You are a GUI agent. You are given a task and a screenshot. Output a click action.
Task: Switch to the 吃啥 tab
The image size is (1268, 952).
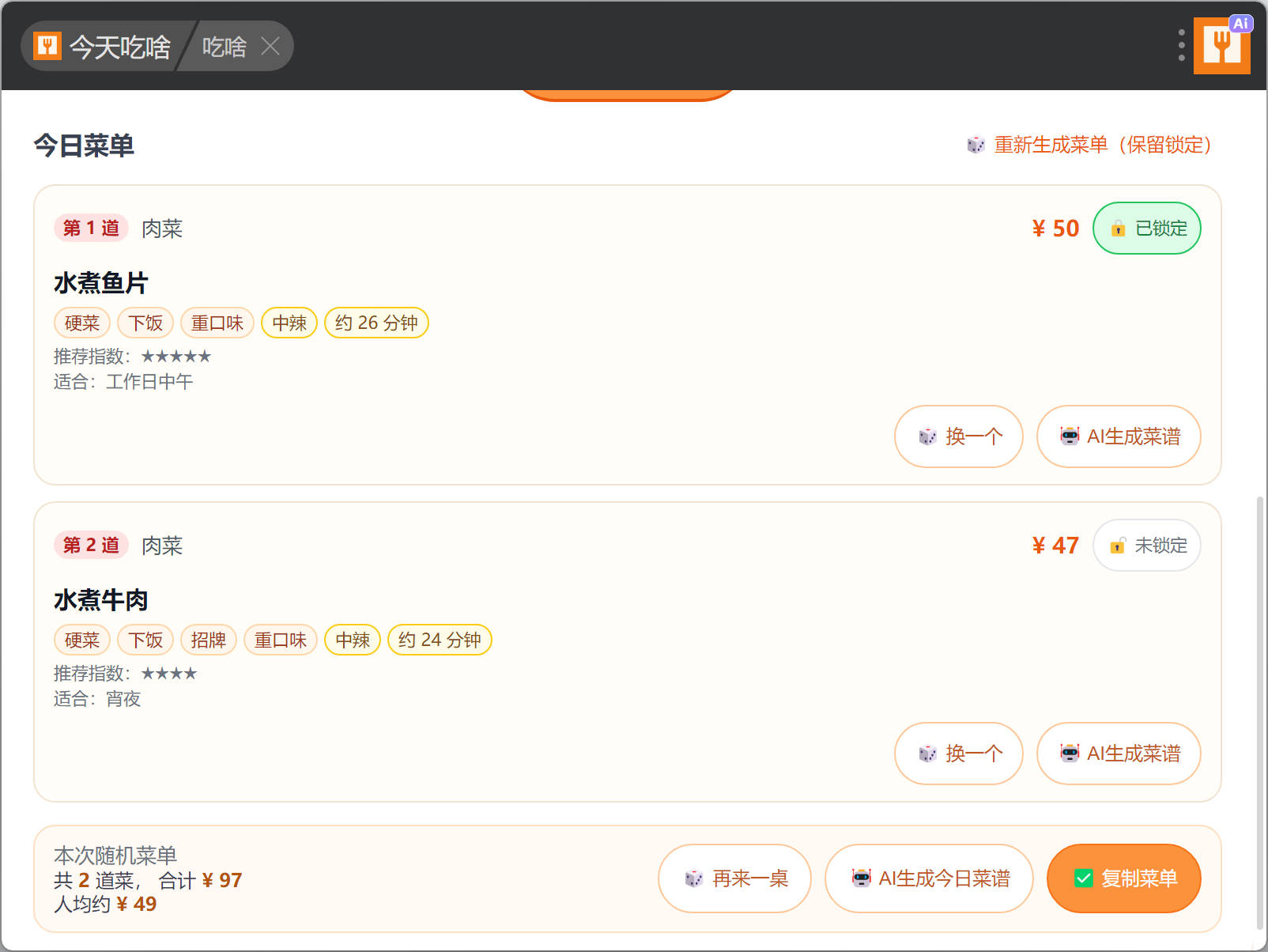tap(224, 47)
